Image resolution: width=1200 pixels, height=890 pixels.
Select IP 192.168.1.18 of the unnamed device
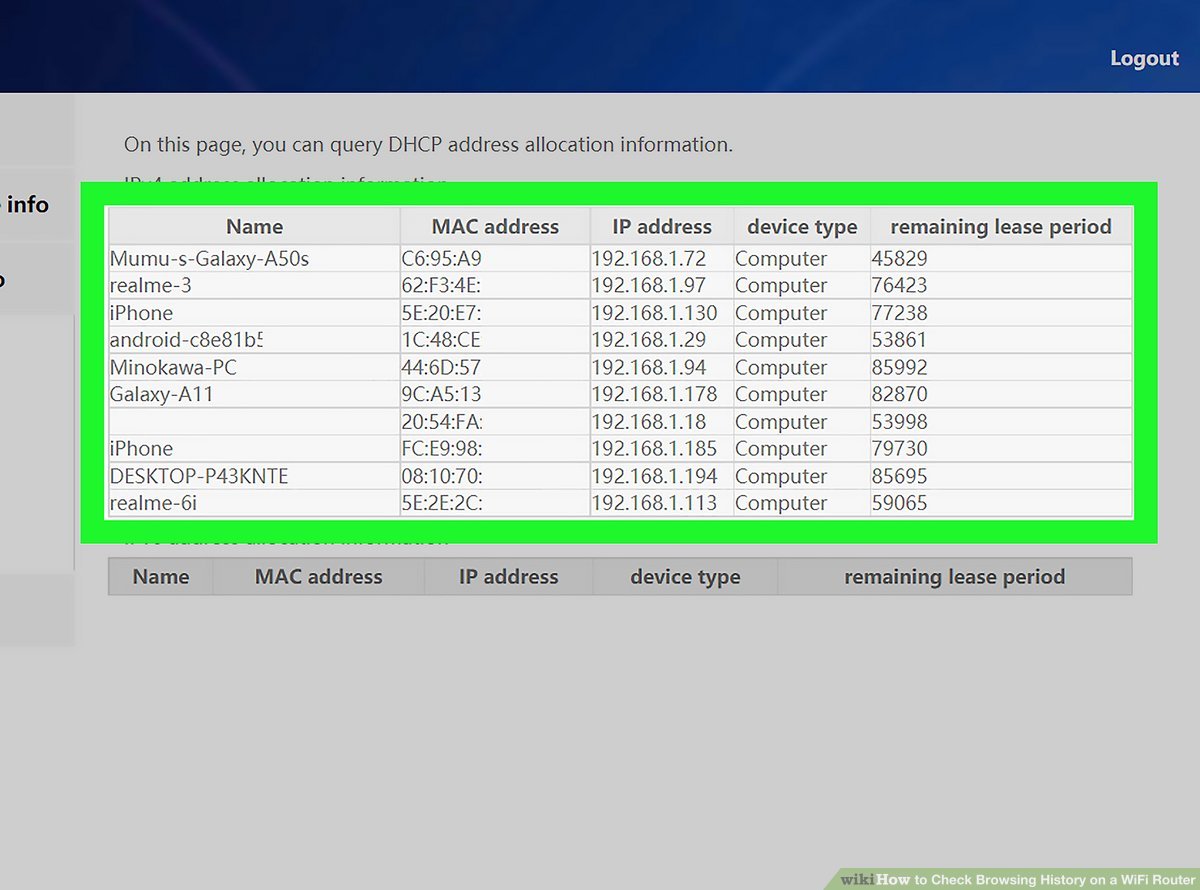pyautogui.click(x=648, y=422)
